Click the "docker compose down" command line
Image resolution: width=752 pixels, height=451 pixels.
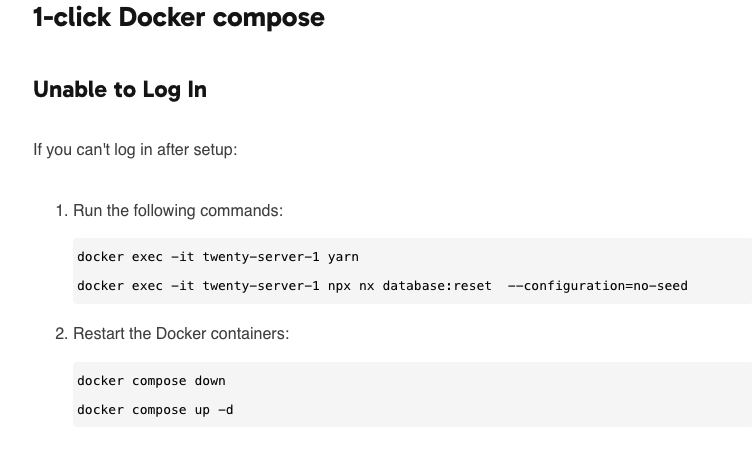[x=151, y=381]
